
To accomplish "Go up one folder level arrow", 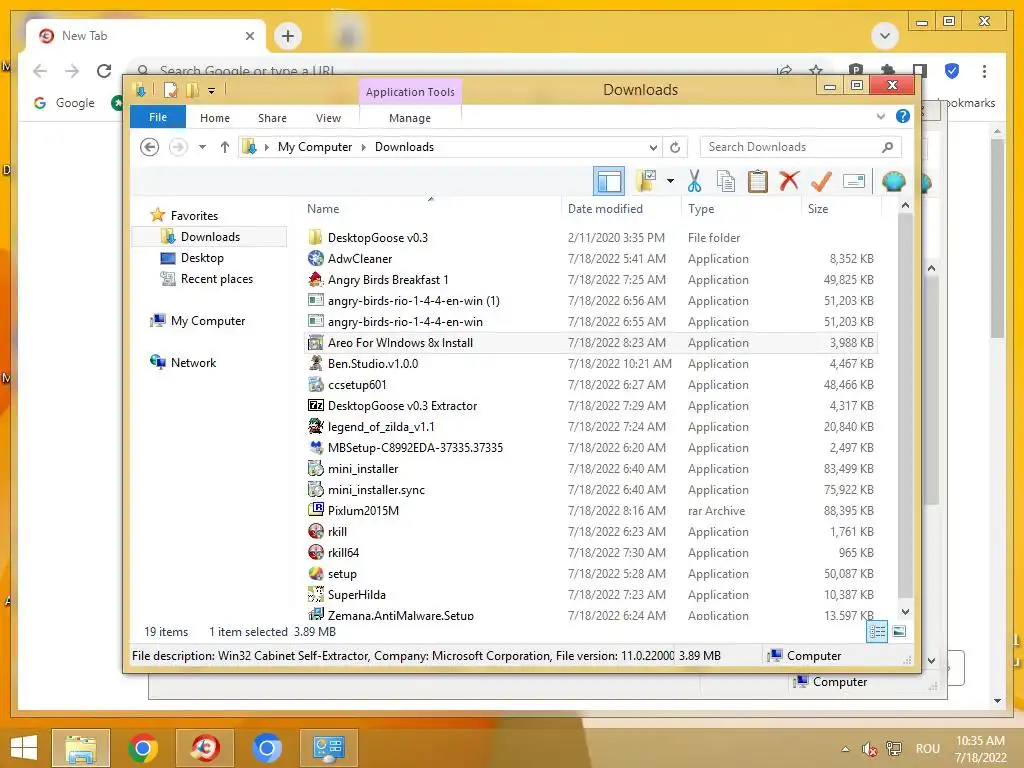I will coord(225,147).
